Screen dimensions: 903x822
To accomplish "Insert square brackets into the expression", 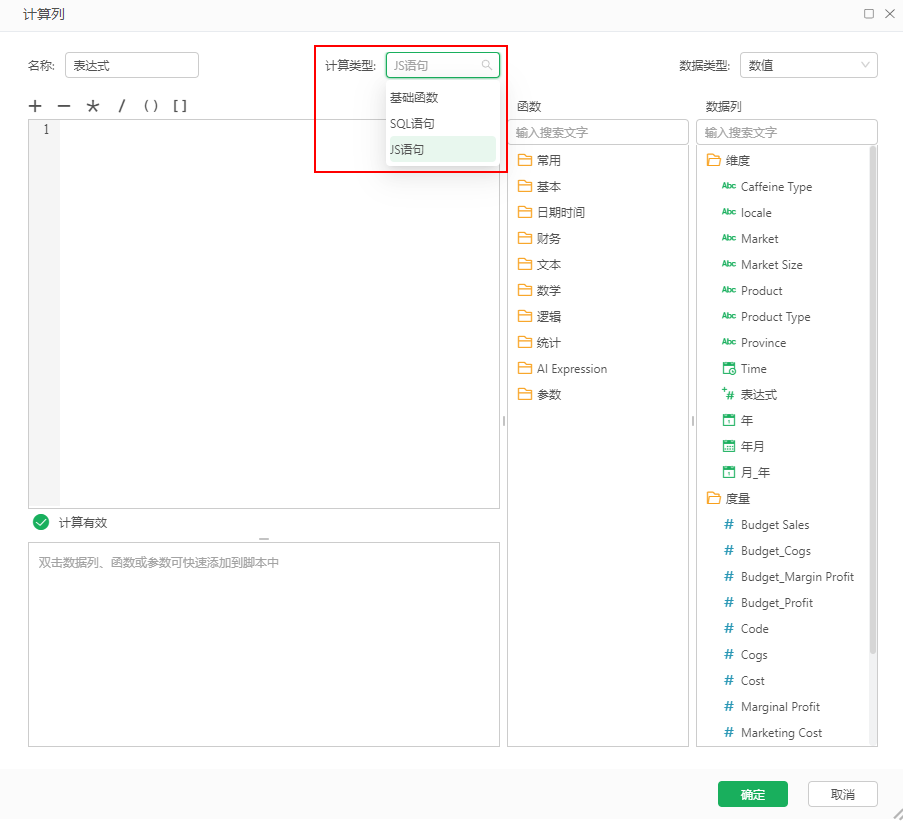I will [180, 106].
